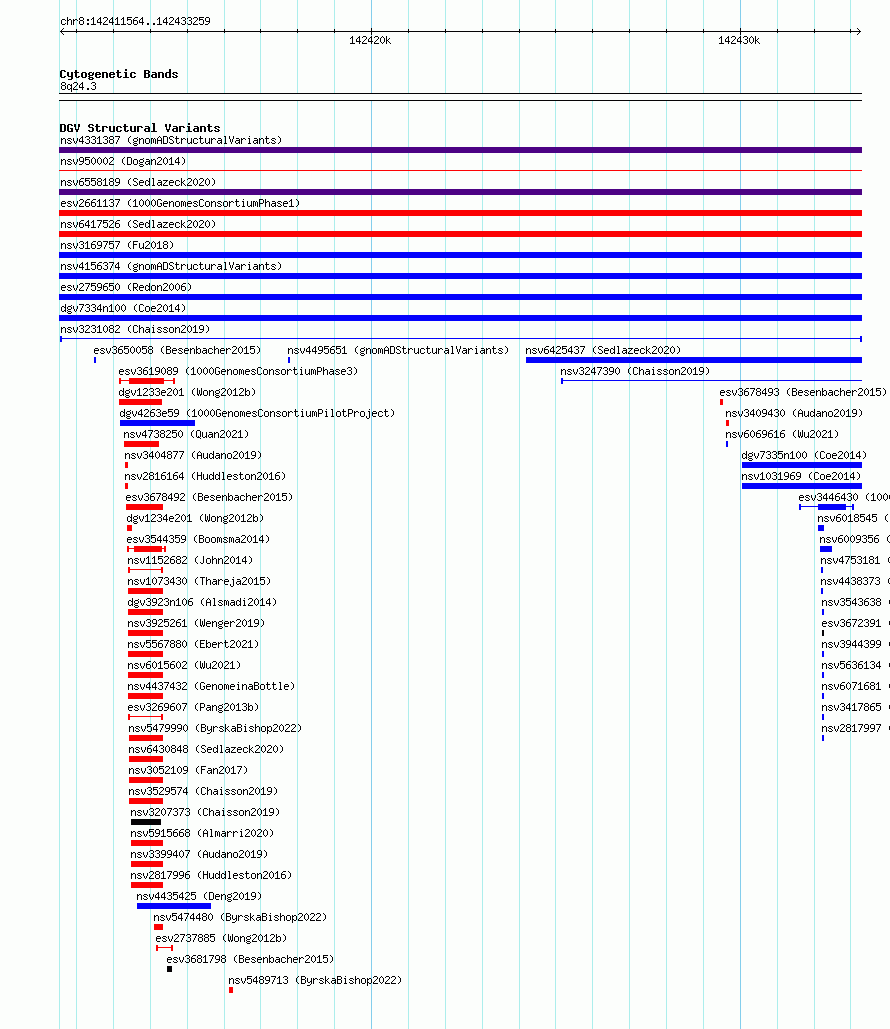Click the nsv4156374 gnomADStructuralVariants label
The height and width of the screenshot is (1029, 890).
tap(171, 266)
